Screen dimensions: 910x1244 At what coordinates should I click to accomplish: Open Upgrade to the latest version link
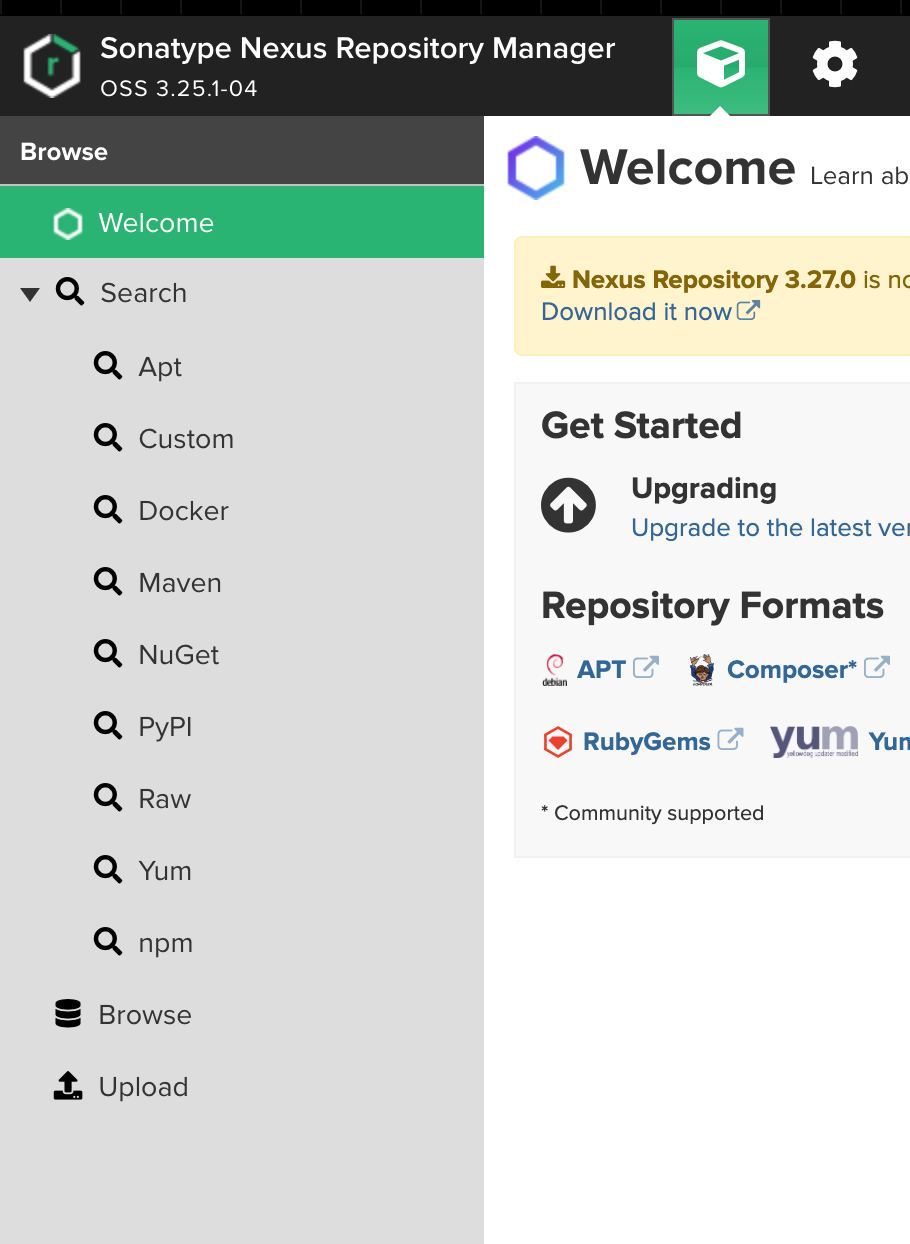(770, 528)
